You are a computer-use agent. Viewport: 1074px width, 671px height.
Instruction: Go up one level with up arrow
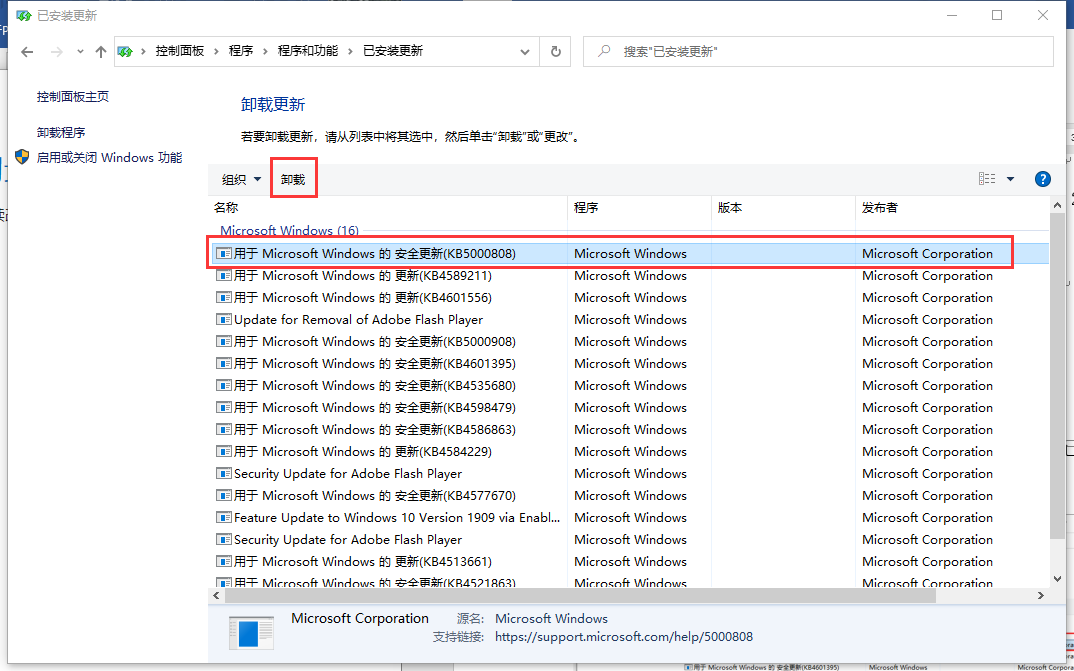pos(101,52)
